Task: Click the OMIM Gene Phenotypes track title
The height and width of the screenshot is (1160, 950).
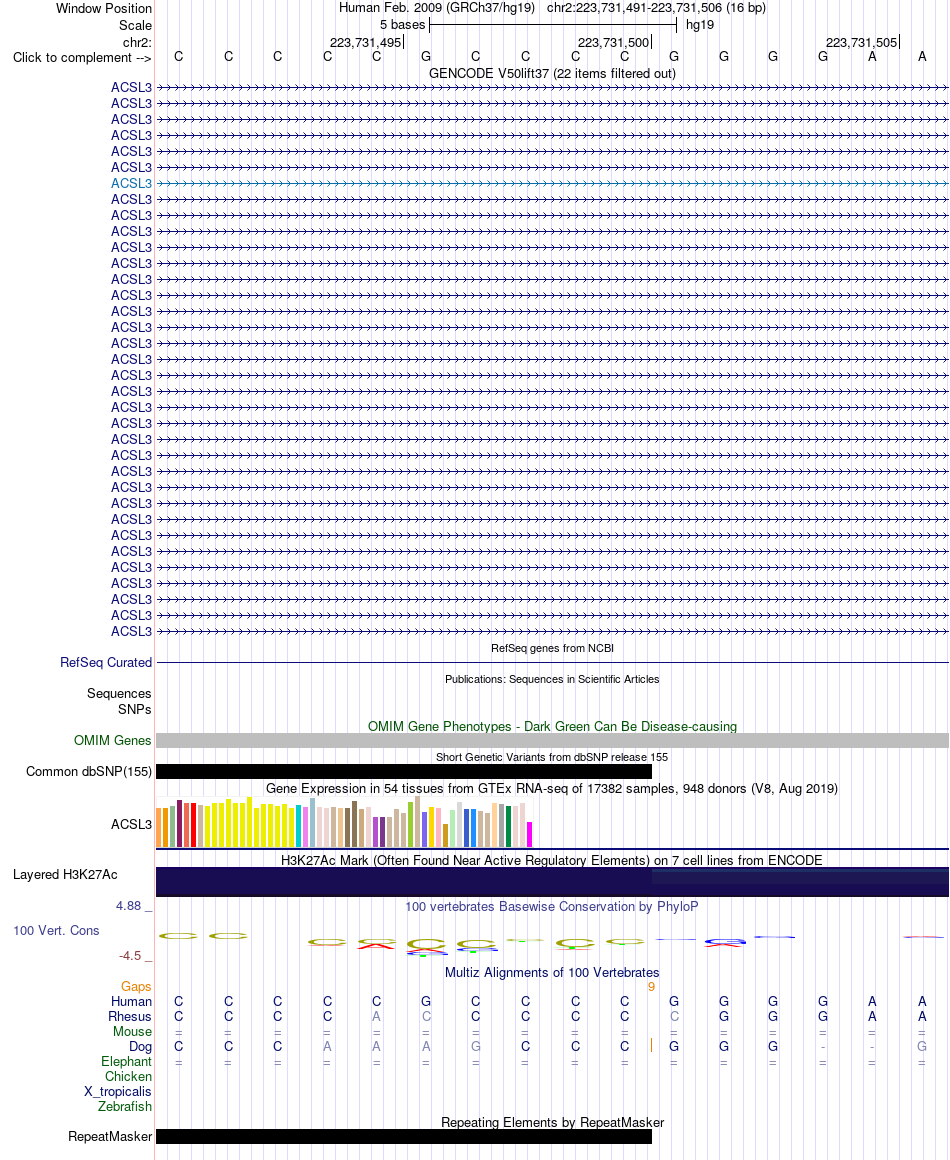Action: click(552, 726)
